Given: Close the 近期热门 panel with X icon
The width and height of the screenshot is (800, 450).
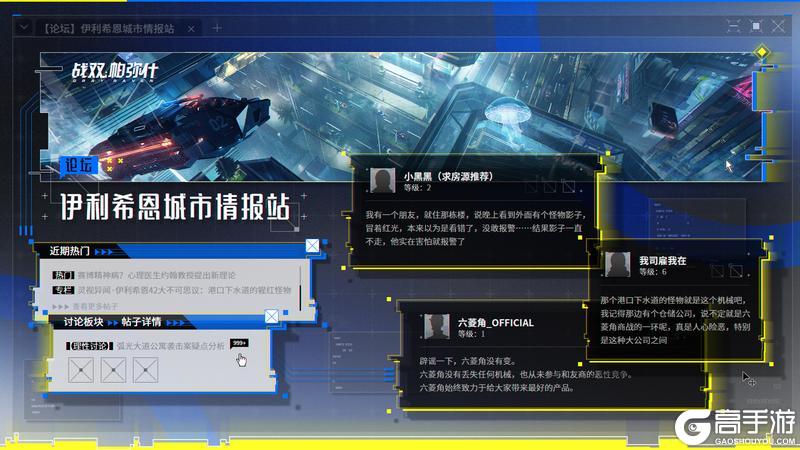Looking at the screenshot, I should [x=313, y=245].
